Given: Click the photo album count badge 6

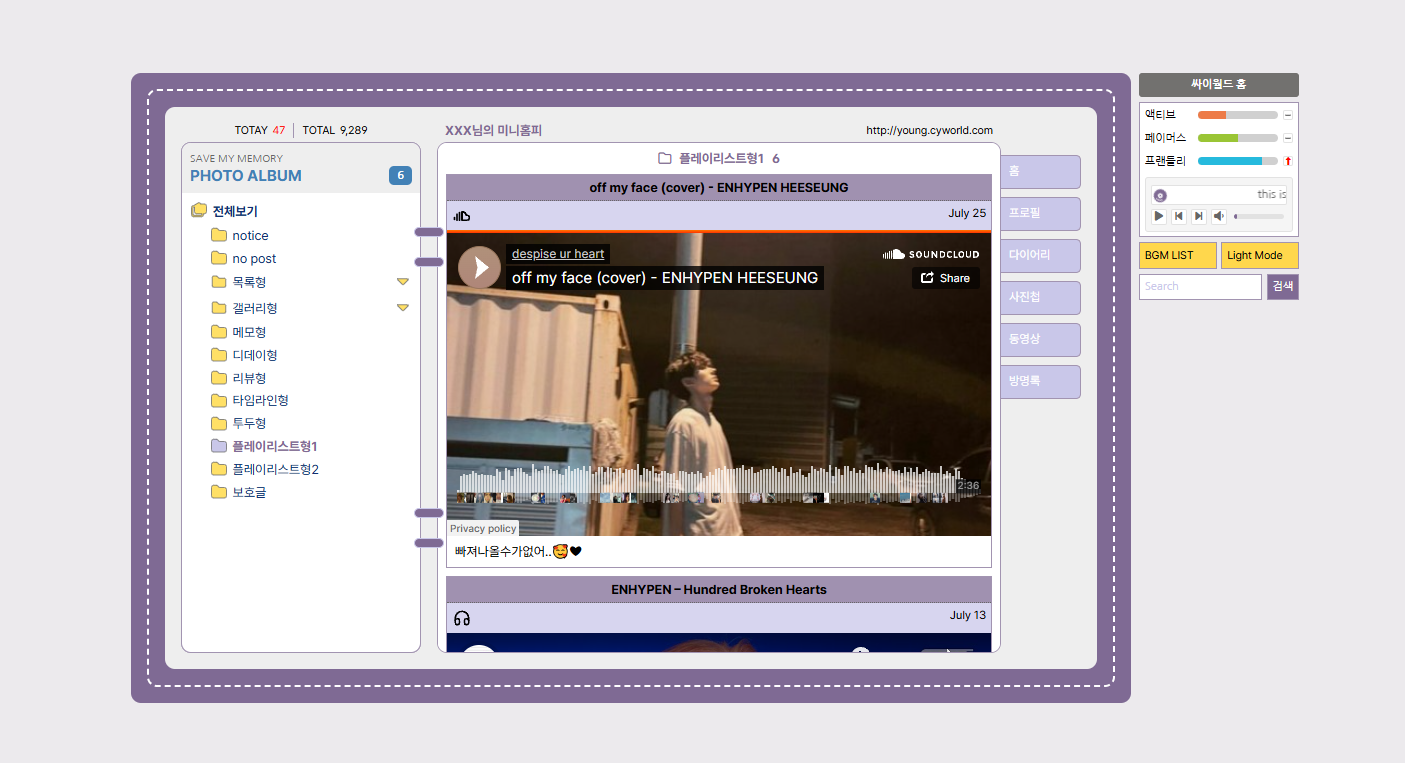Looking at the screenshot, I should (x=400, y=176).
